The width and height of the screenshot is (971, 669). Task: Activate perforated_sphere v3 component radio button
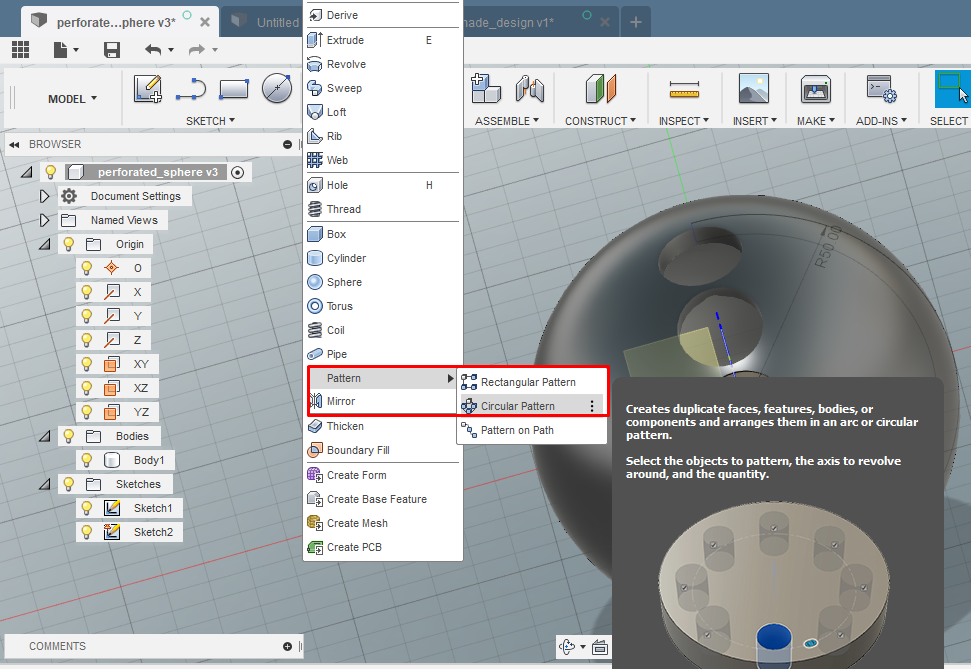point(238,172)
